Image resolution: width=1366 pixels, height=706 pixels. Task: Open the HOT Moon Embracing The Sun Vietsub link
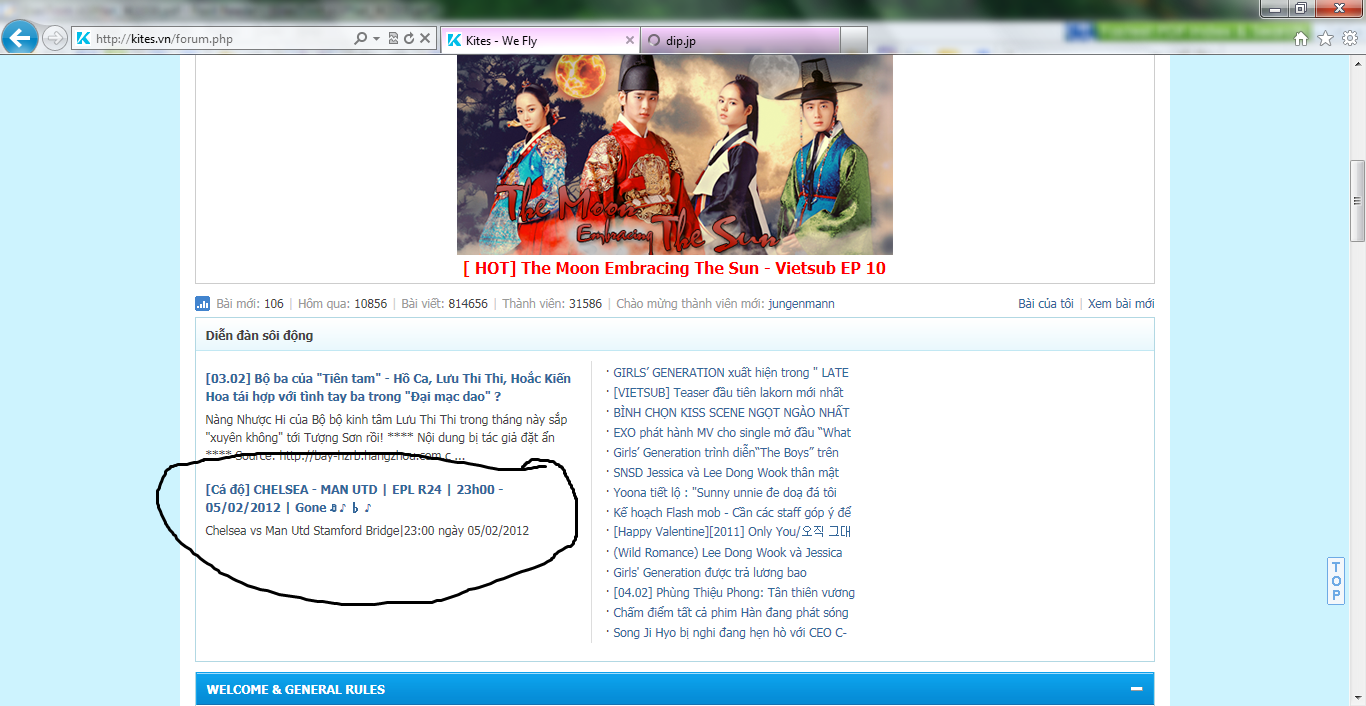pyautogui.click(x=674, y=268)
